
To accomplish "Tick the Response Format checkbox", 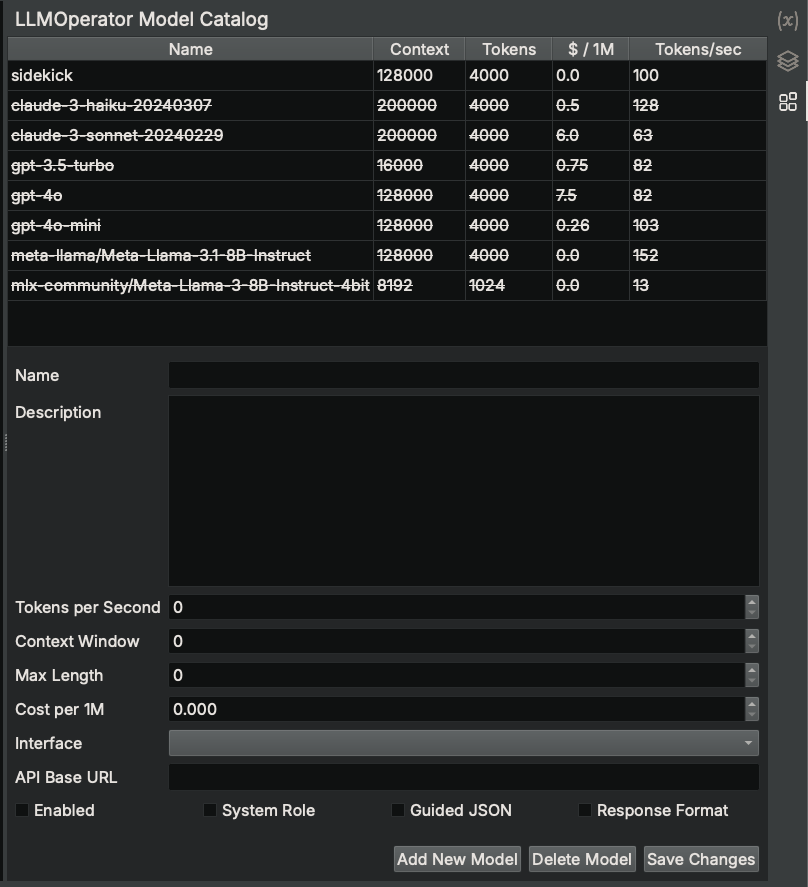I will 585,810.
